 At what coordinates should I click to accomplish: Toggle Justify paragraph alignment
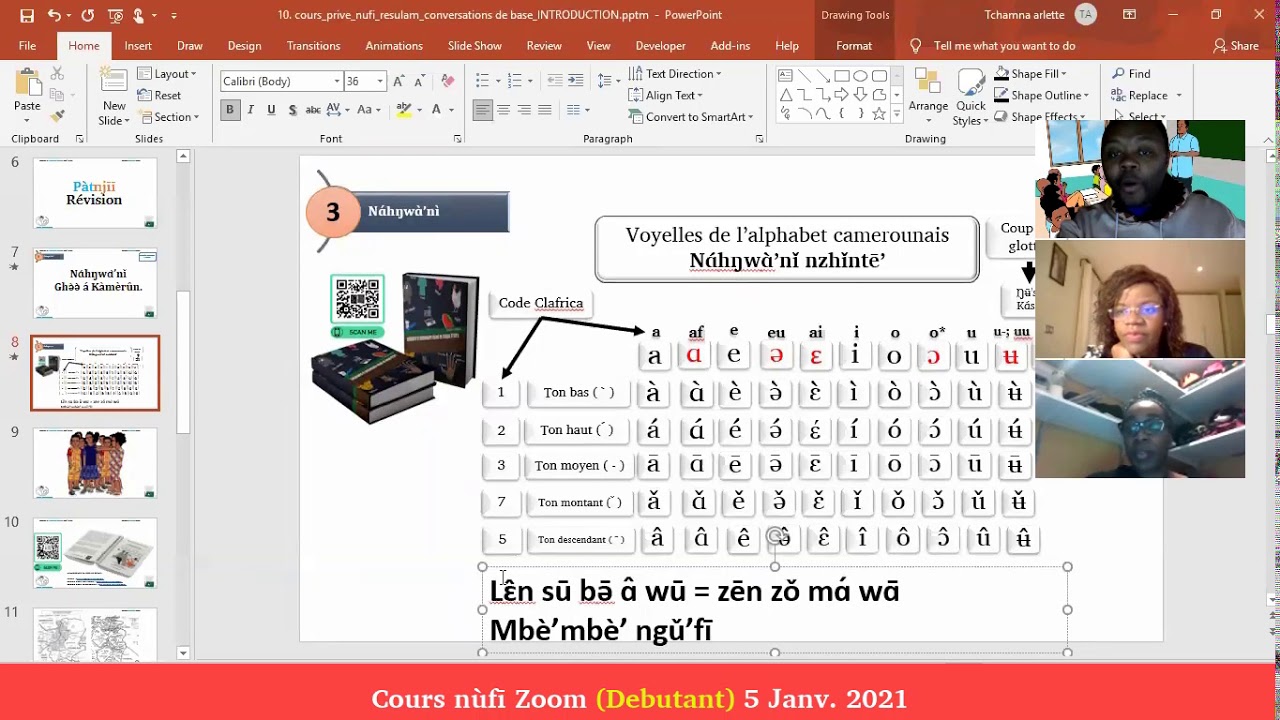(545, 110)
